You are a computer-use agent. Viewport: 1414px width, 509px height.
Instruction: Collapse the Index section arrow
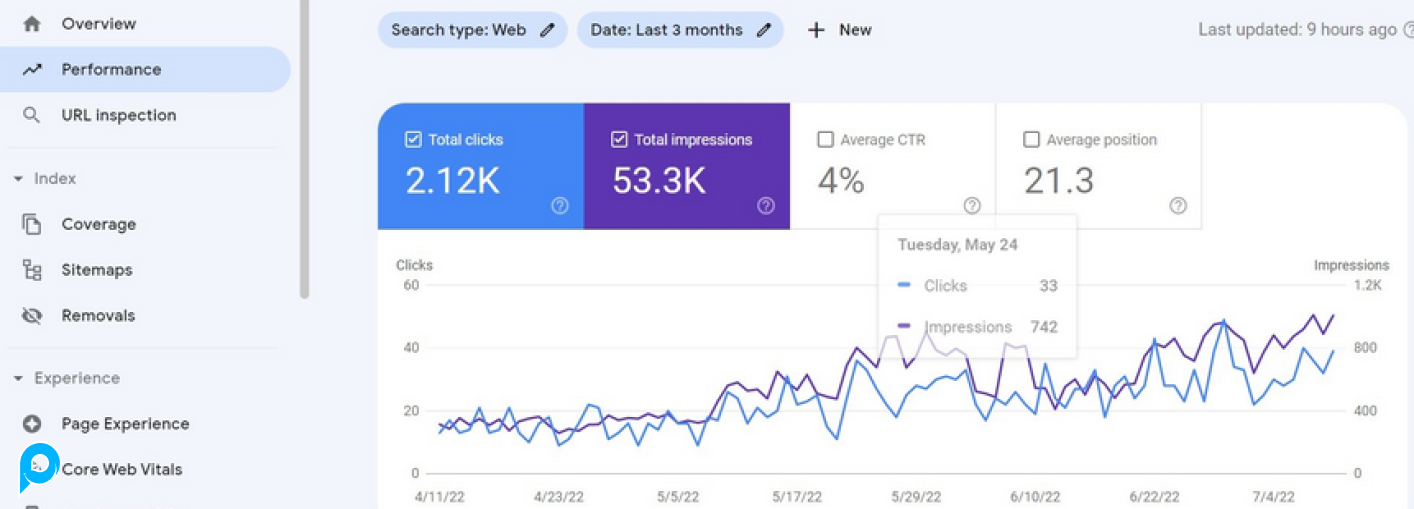18,179
